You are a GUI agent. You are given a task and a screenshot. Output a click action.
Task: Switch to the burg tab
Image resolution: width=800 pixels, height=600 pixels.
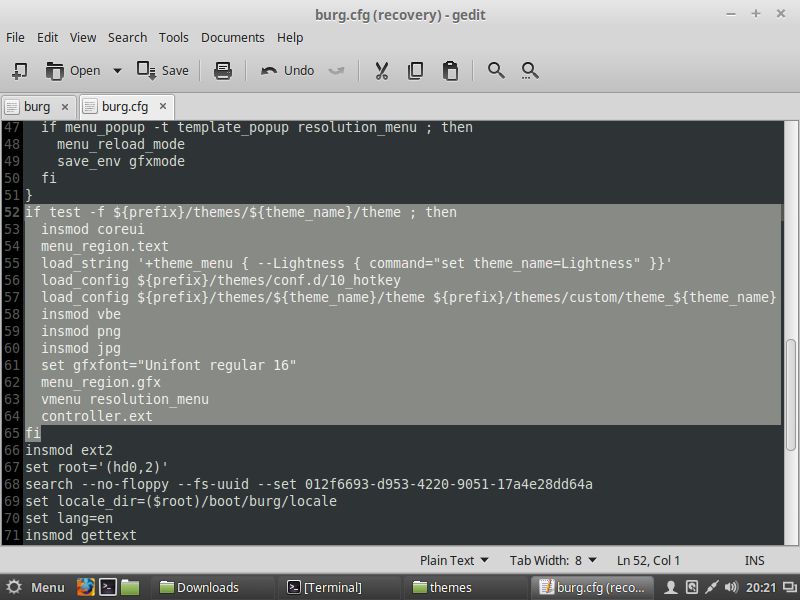coord(37,107)
